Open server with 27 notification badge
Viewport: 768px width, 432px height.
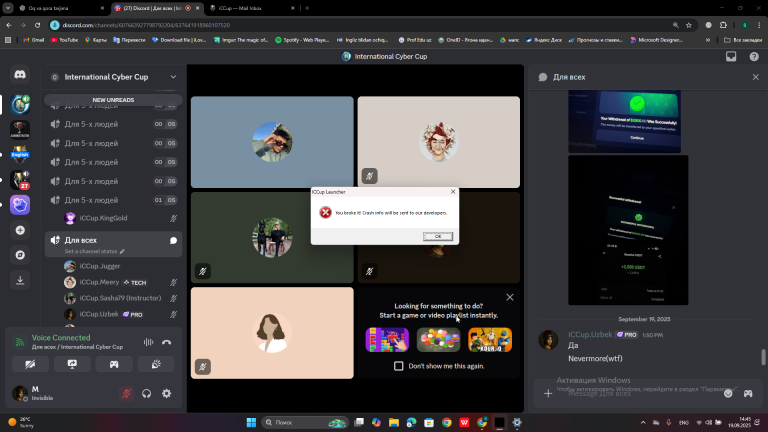(x=20, y=180)
